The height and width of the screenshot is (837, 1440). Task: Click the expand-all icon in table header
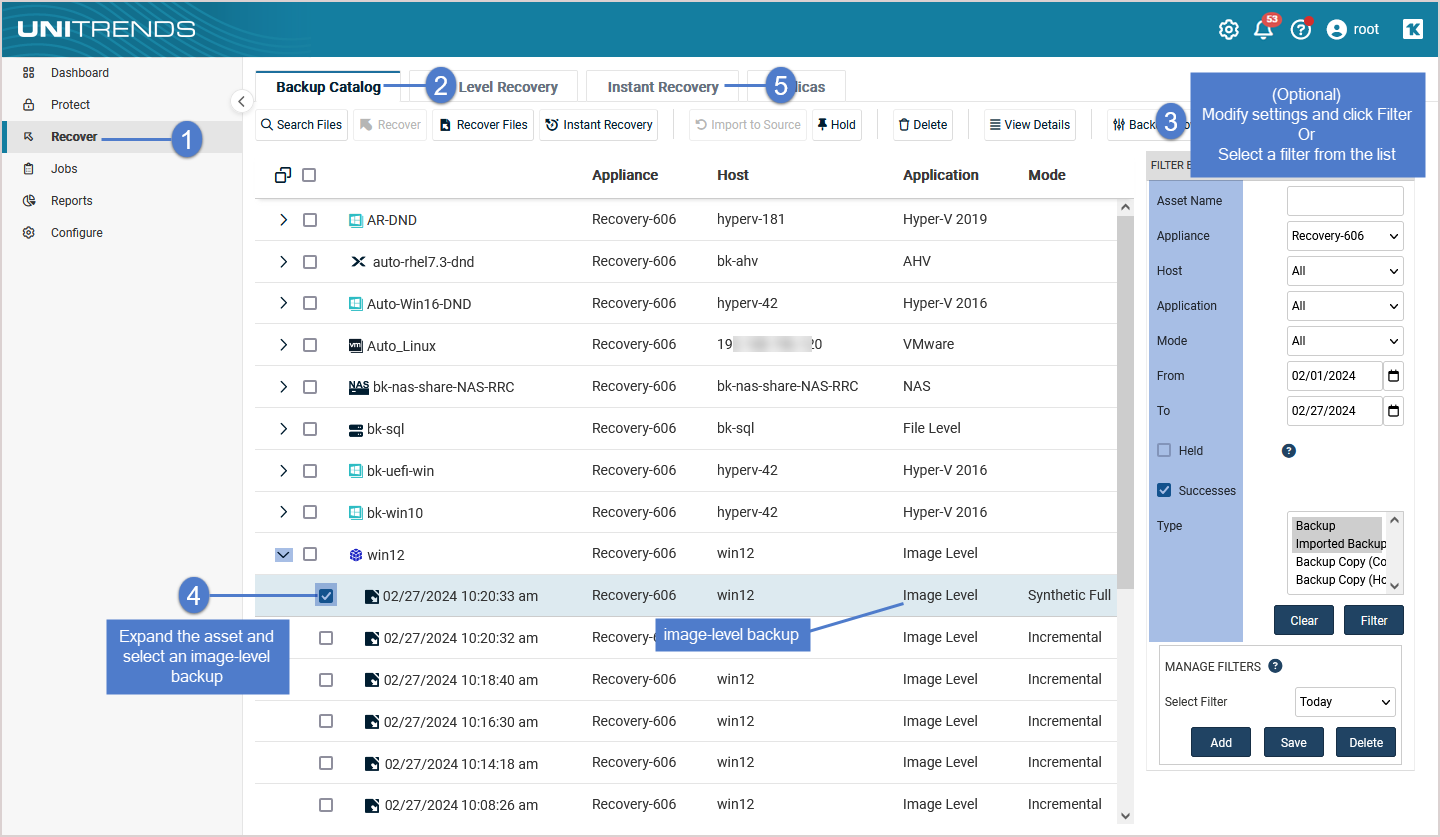(x=283, y=175)
